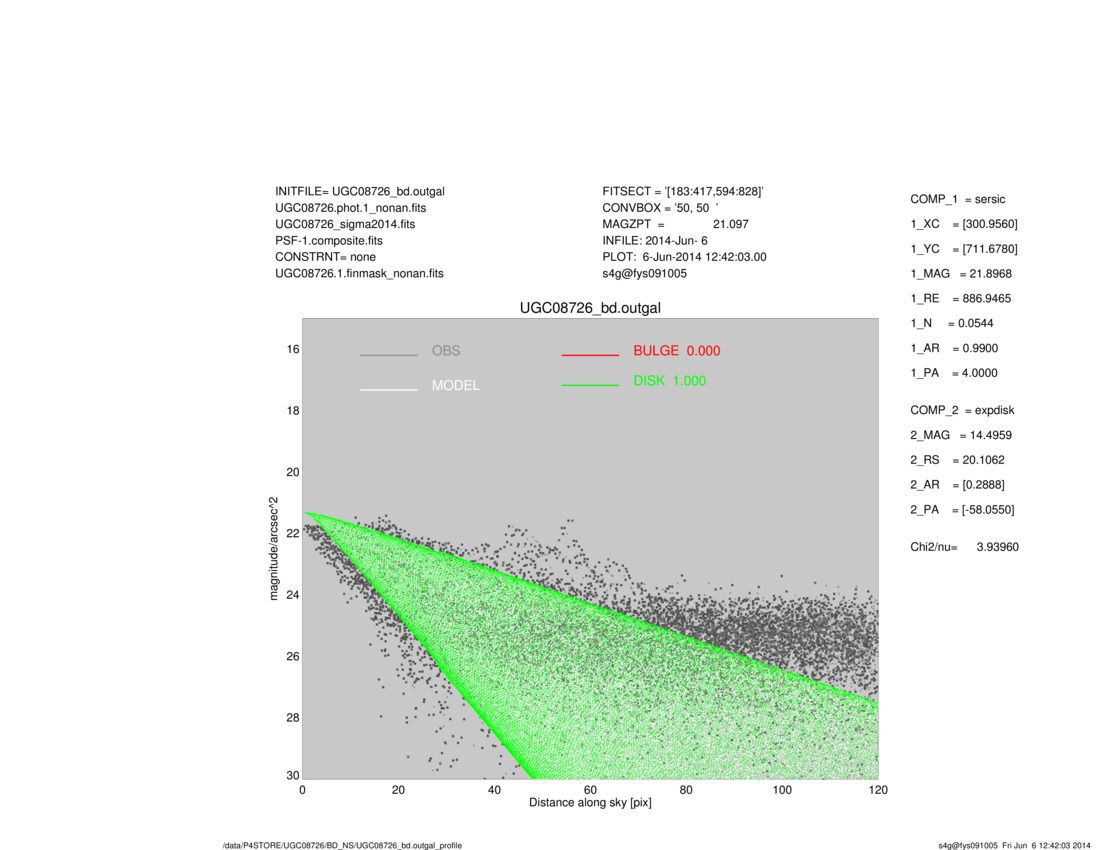Select the COMP_1 = sersic parameter

click(x=957, y=199)
